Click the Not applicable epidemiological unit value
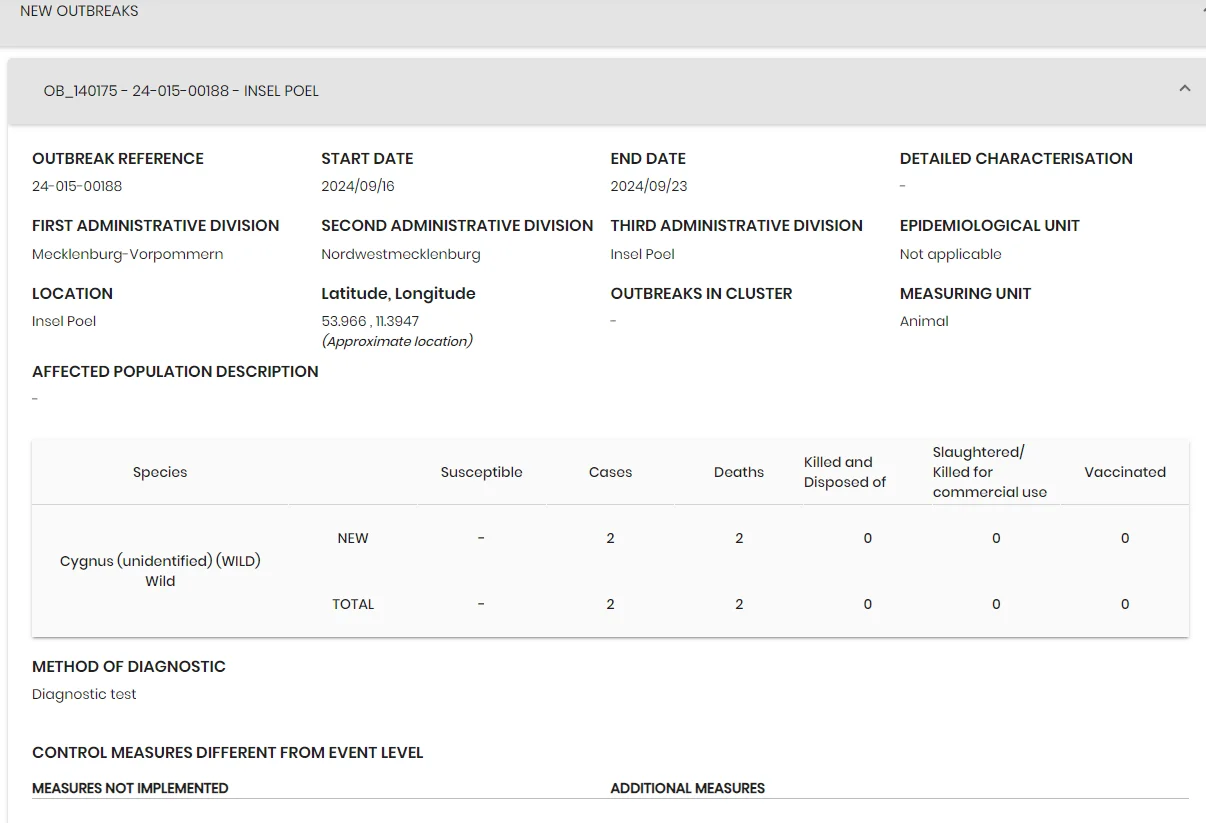This screenshot has height=823, width=1206. click(951, 254)
